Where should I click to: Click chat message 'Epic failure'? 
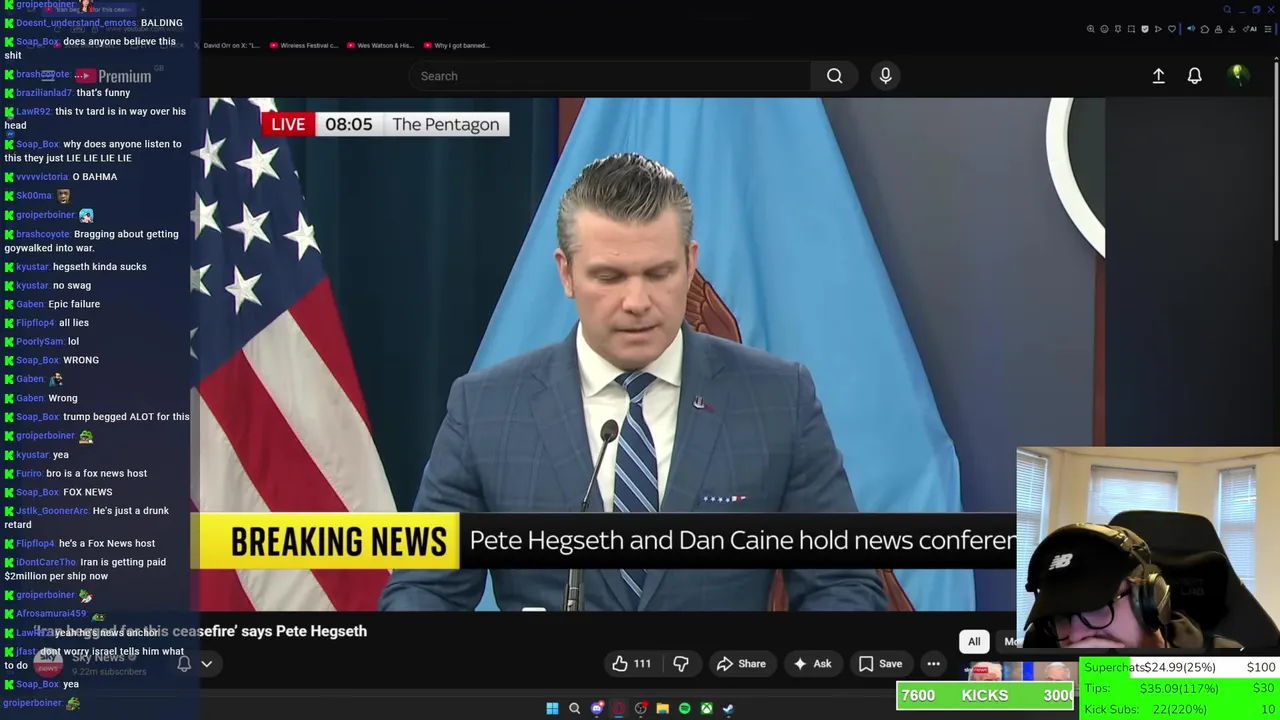tap(74, 304)
